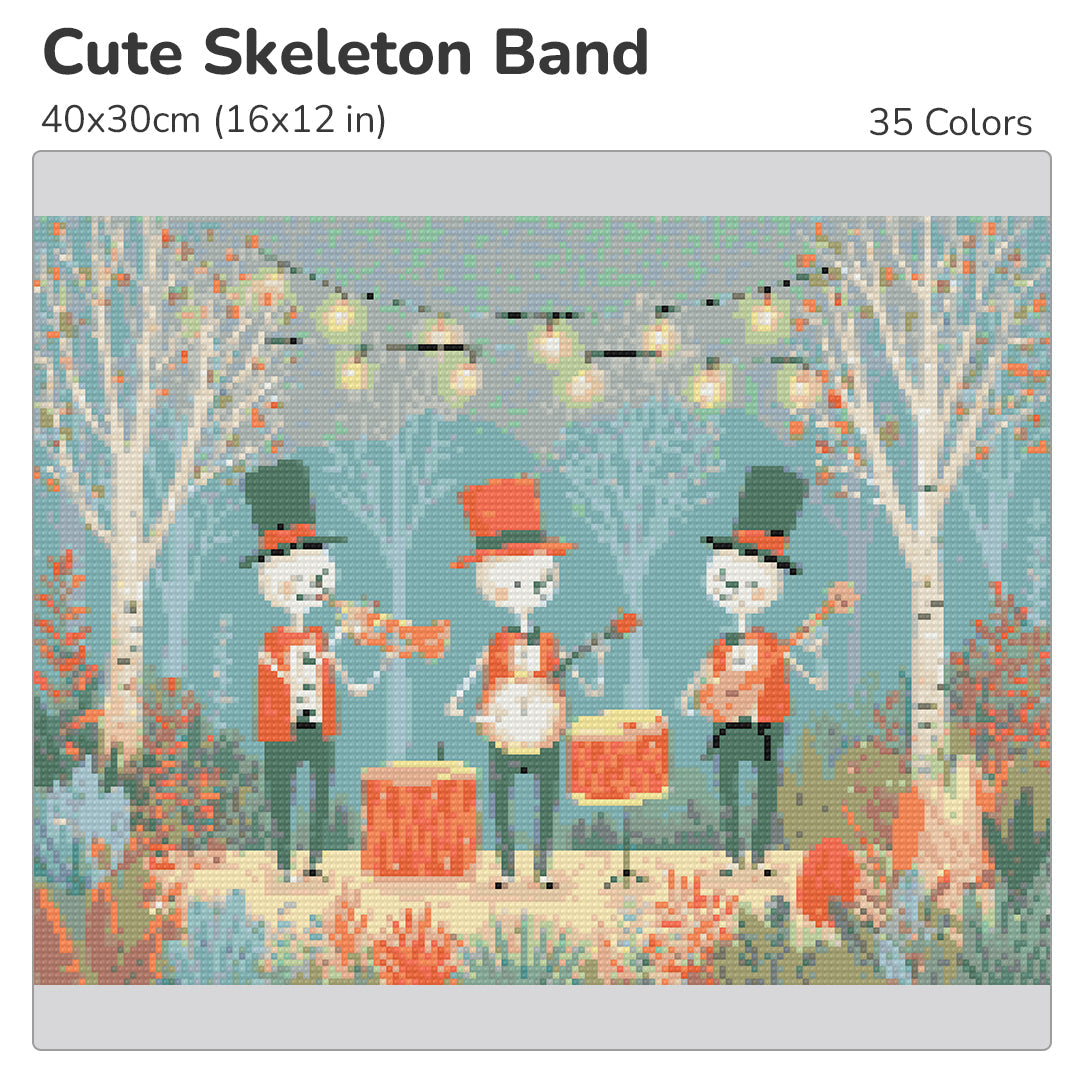Image resolution: width=1080 pixels, height=1080 pixels.
Task: Click the left skeleton's face
Action: point(296,581)
